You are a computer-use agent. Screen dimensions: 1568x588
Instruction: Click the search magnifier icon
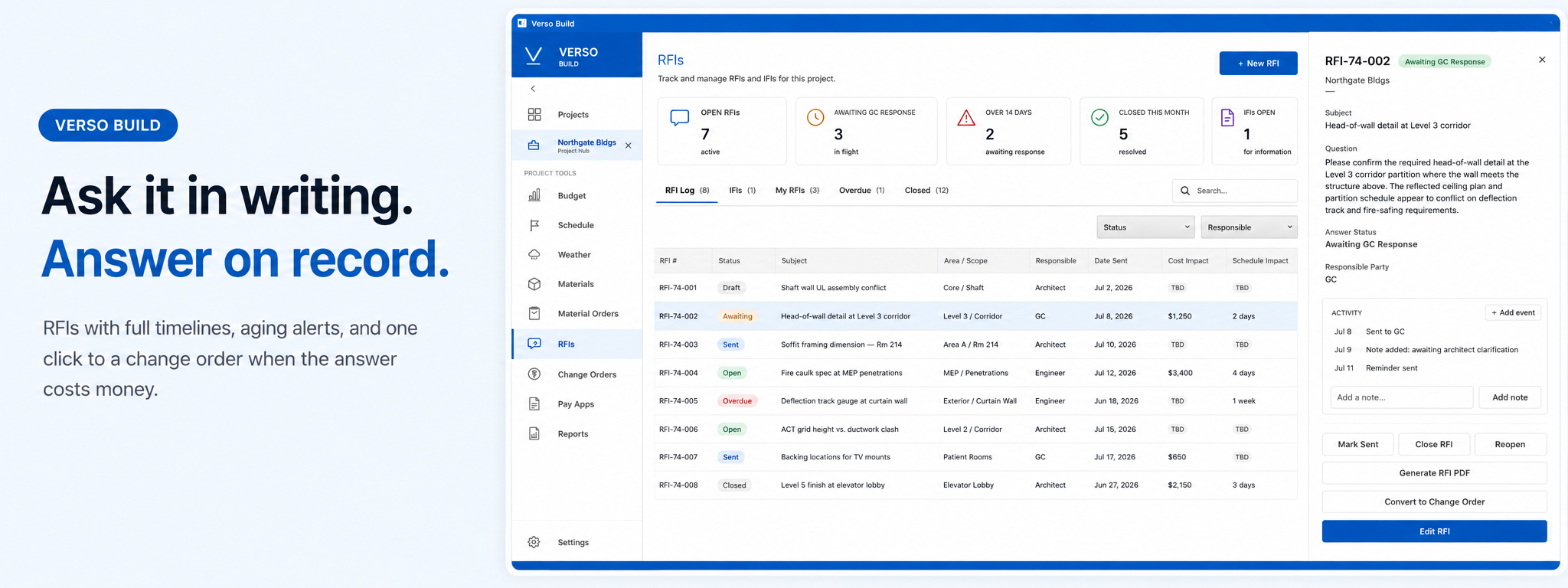(x=1185, y=191)
